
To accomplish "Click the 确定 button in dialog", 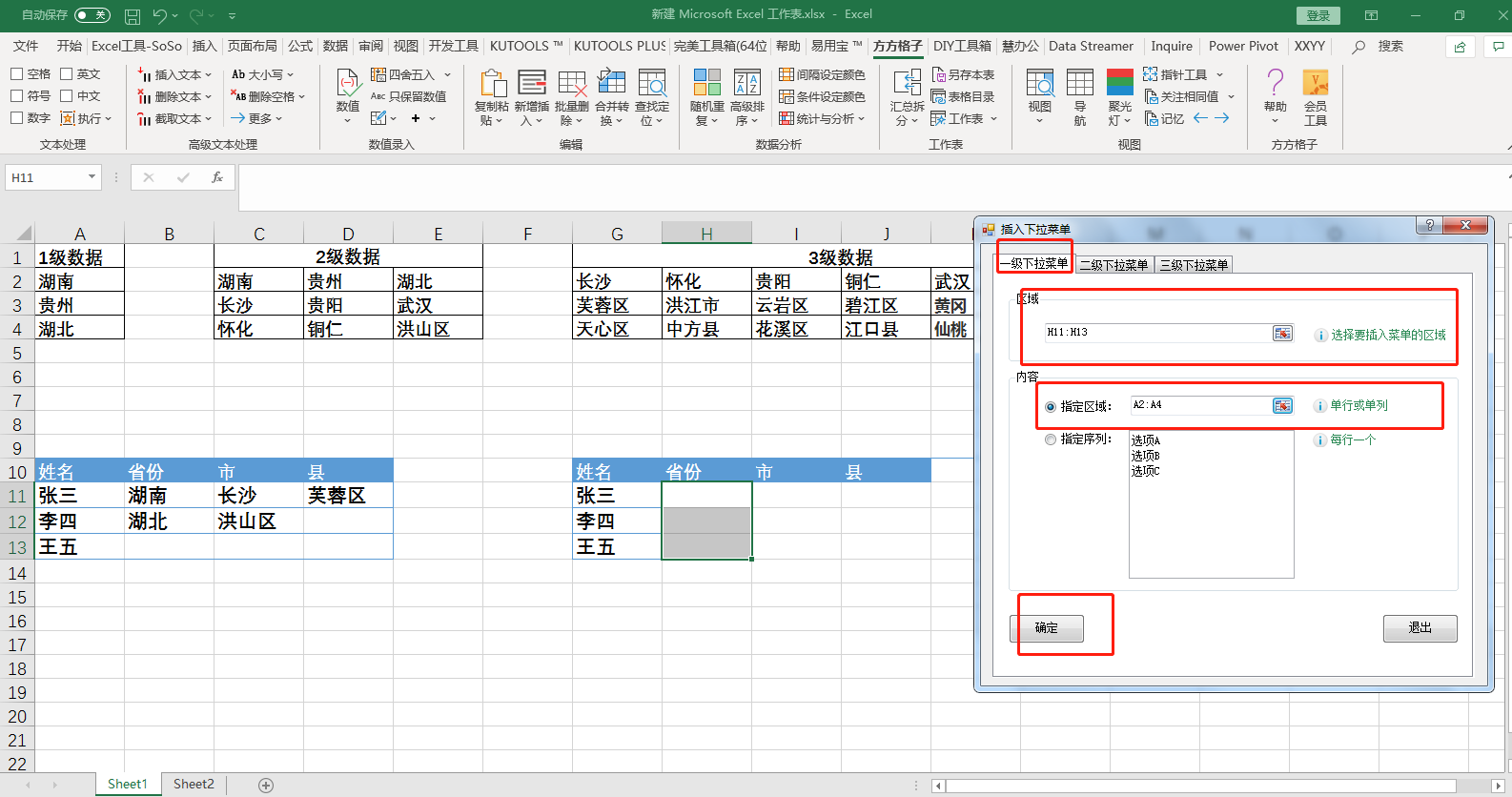I will pos(1047,628).
